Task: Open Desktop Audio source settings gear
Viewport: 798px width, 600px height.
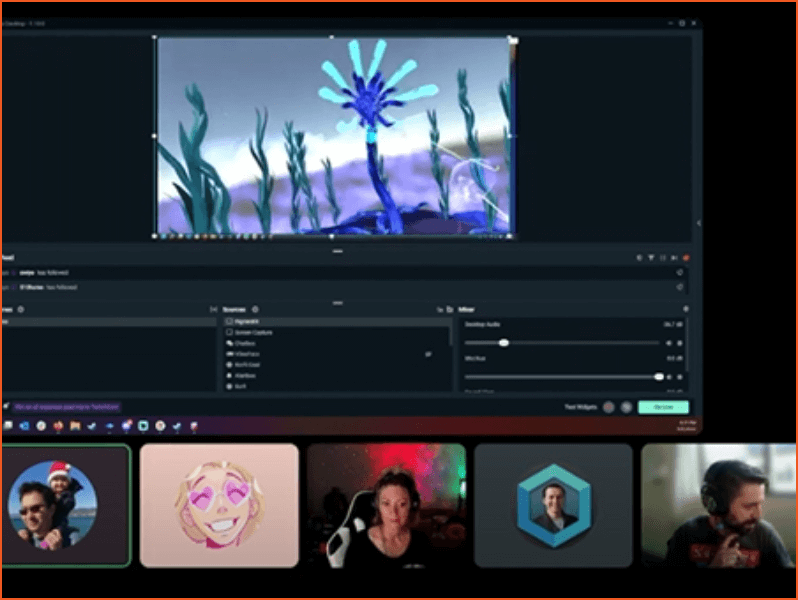Action: coord(681,343)
